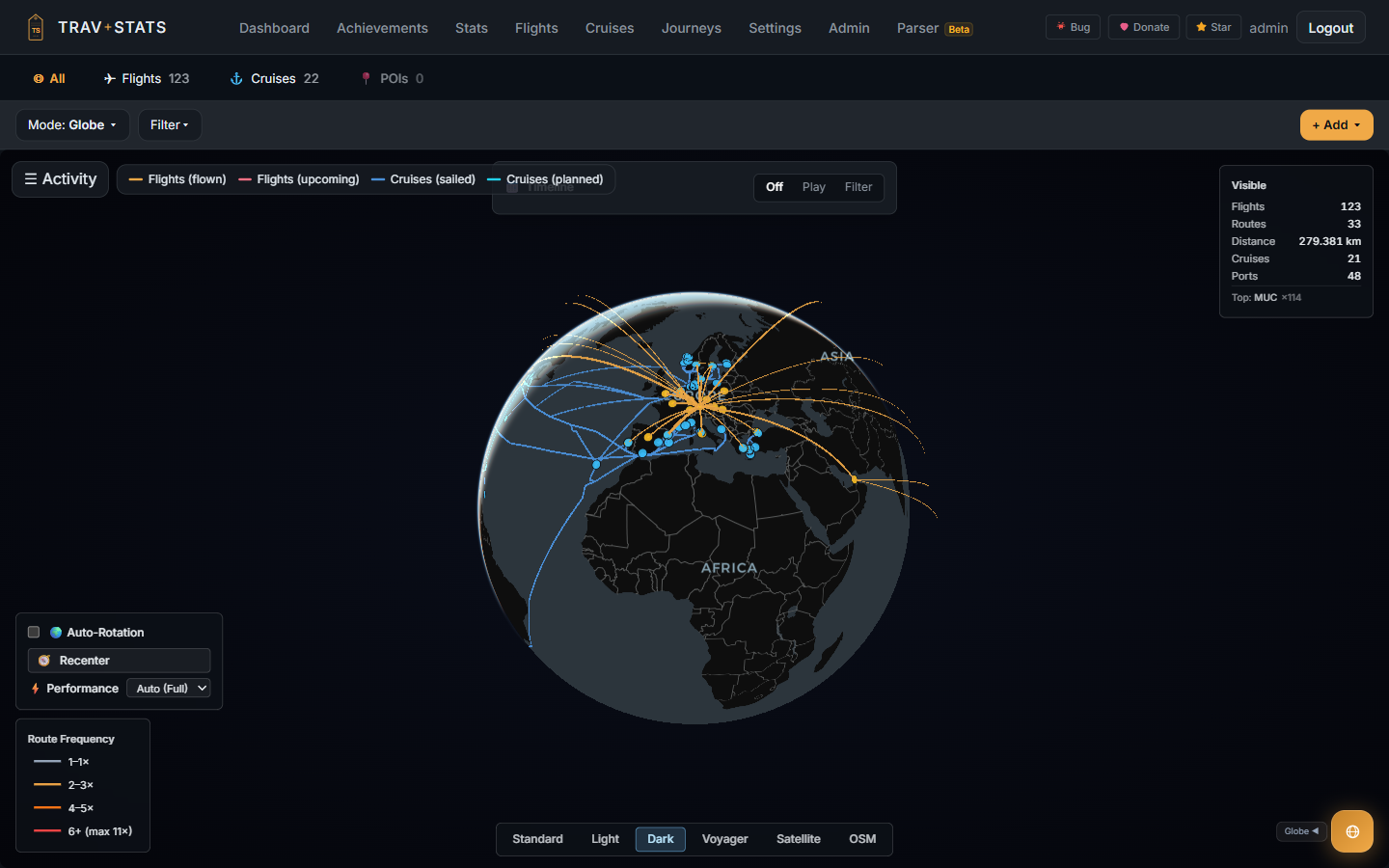Click the 6+ (max 11×) red line swatch
The width and height of the screenshot is (1389, 868).
pyautogui.click(x=47, y=831)
